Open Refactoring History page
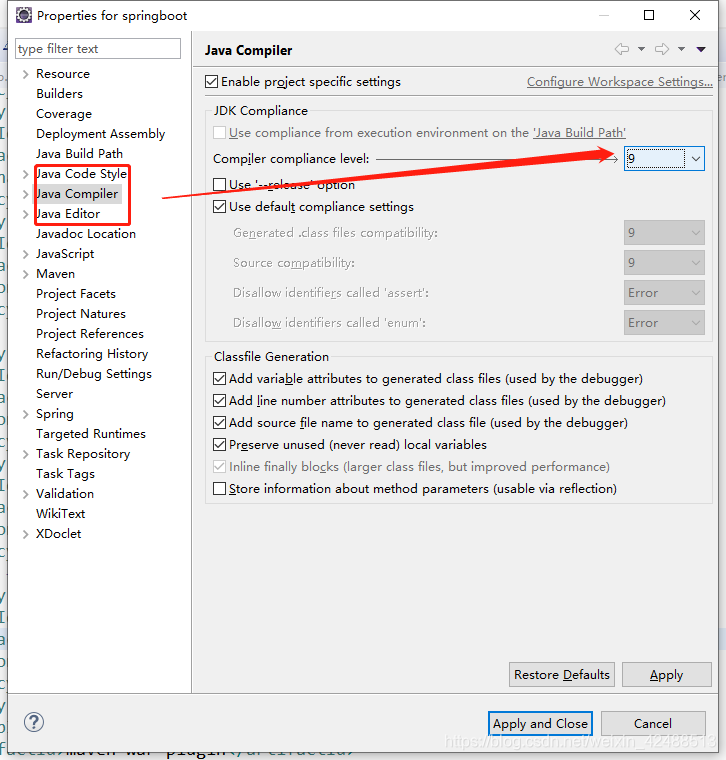Screen dimensions: 726x760 tap(92, 354)
